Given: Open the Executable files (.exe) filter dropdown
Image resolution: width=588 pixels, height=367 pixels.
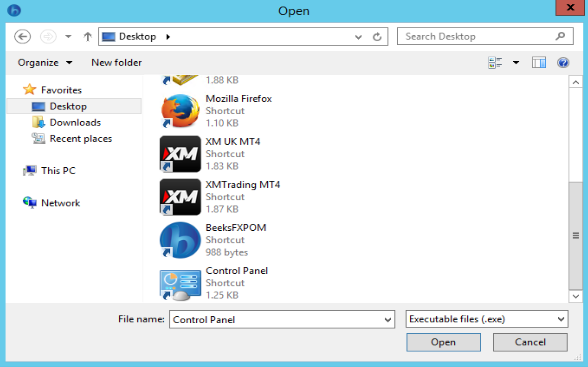Looking at the screenshot, I should coord(487,319).
